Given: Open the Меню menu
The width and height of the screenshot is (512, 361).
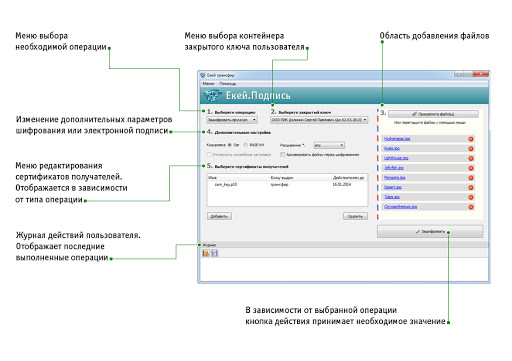Looking at the screenshot, I should tap(208, 84).
